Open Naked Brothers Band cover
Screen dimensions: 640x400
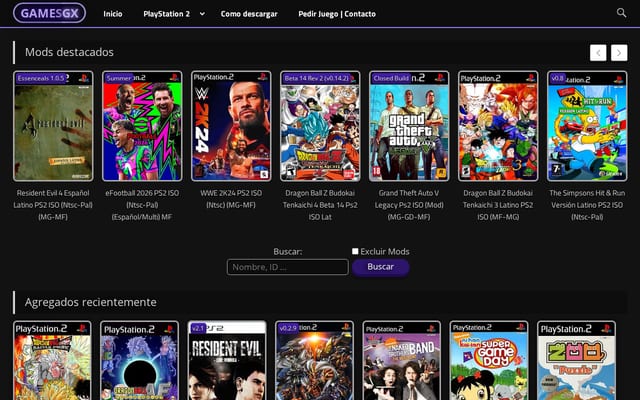click(402, 360)
